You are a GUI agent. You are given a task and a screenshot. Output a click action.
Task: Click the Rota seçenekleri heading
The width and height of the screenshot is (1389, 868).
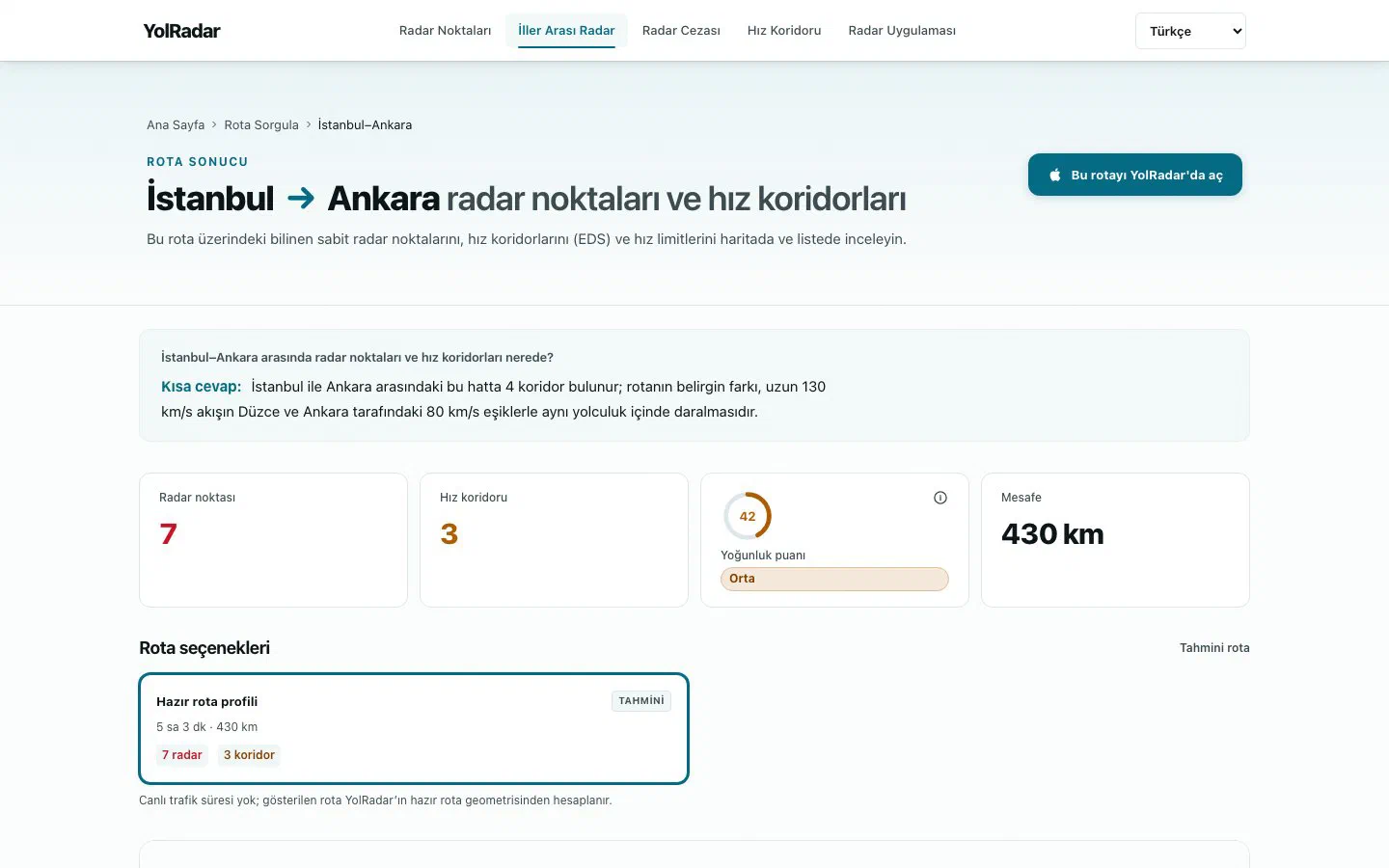point(204,648)
